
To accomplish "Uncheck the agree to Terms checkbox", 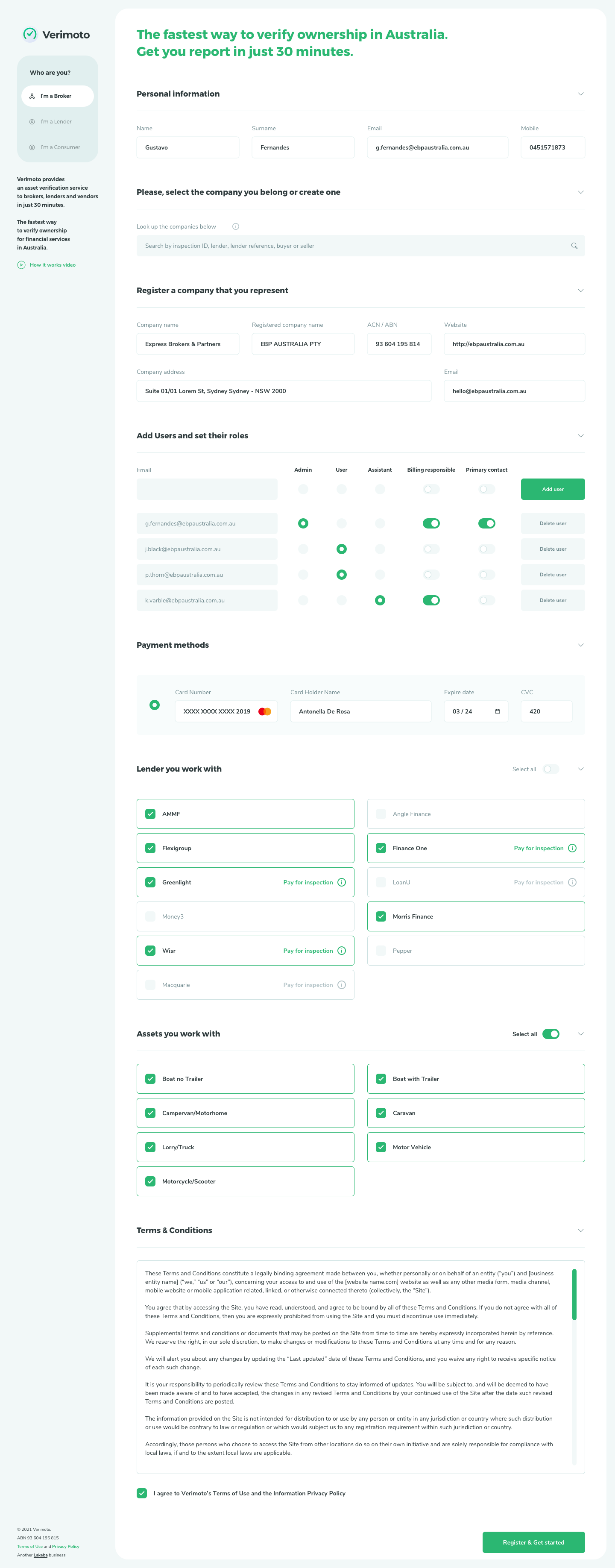I will tap(142, 1493).
